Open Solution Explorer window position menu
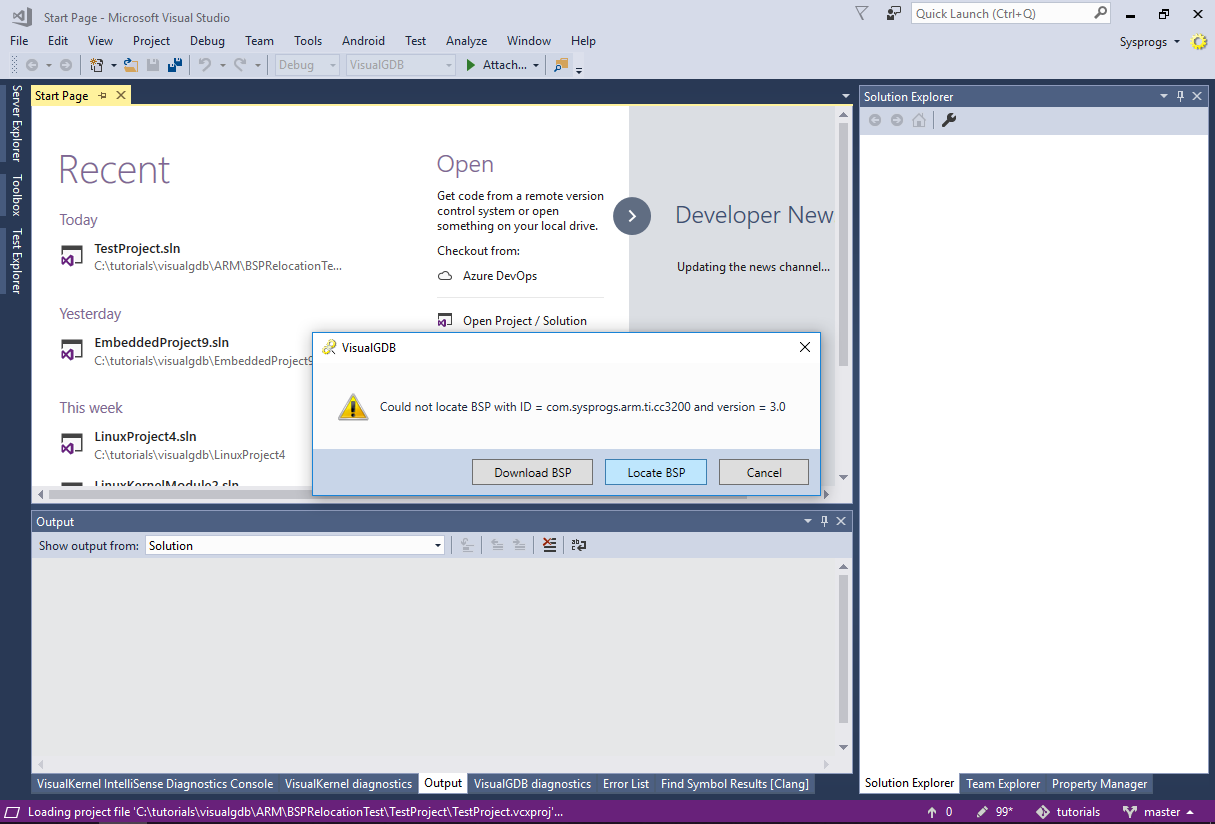 click(1163, 96)
